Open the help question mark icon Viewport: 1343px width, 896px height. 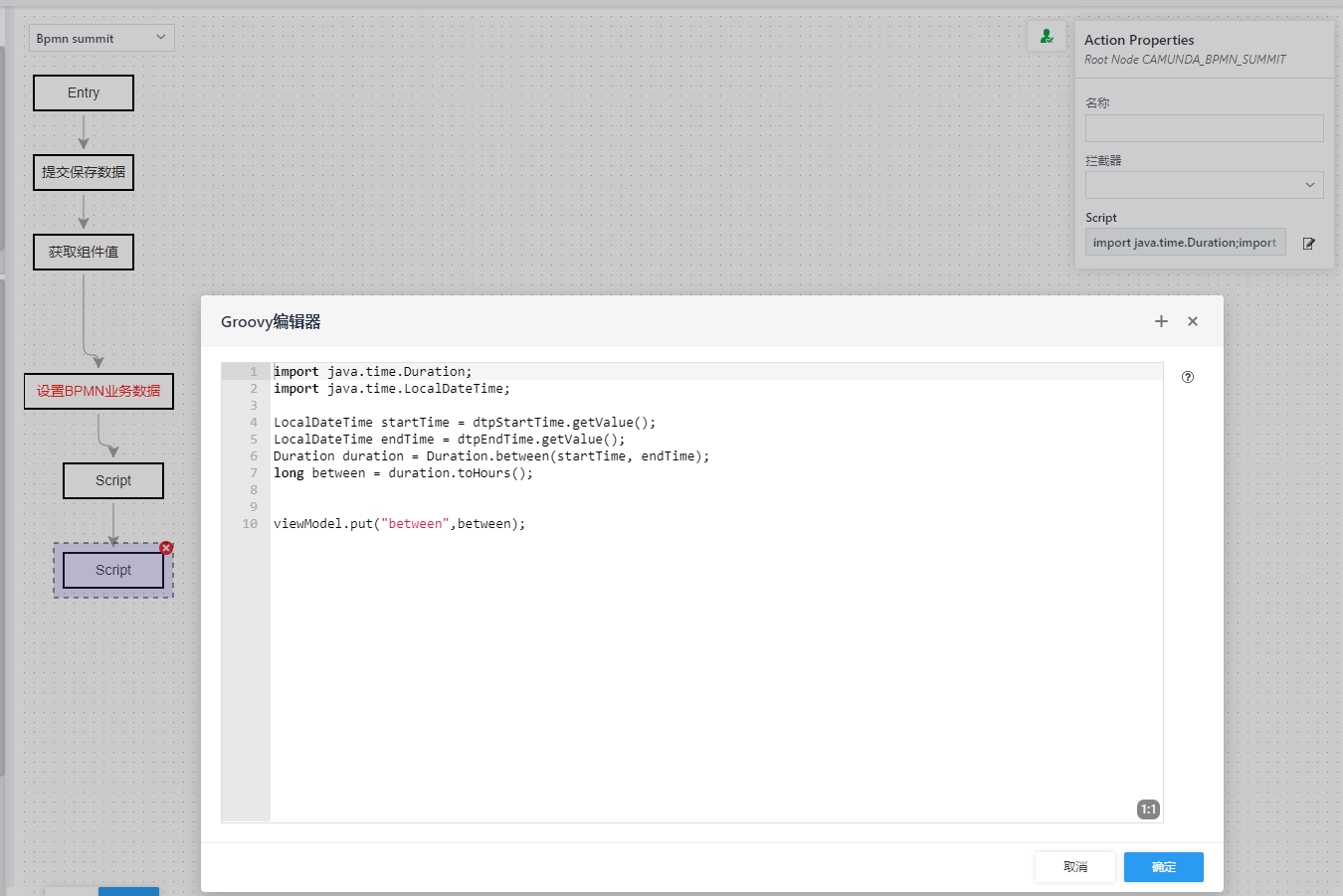point(1188,377)
